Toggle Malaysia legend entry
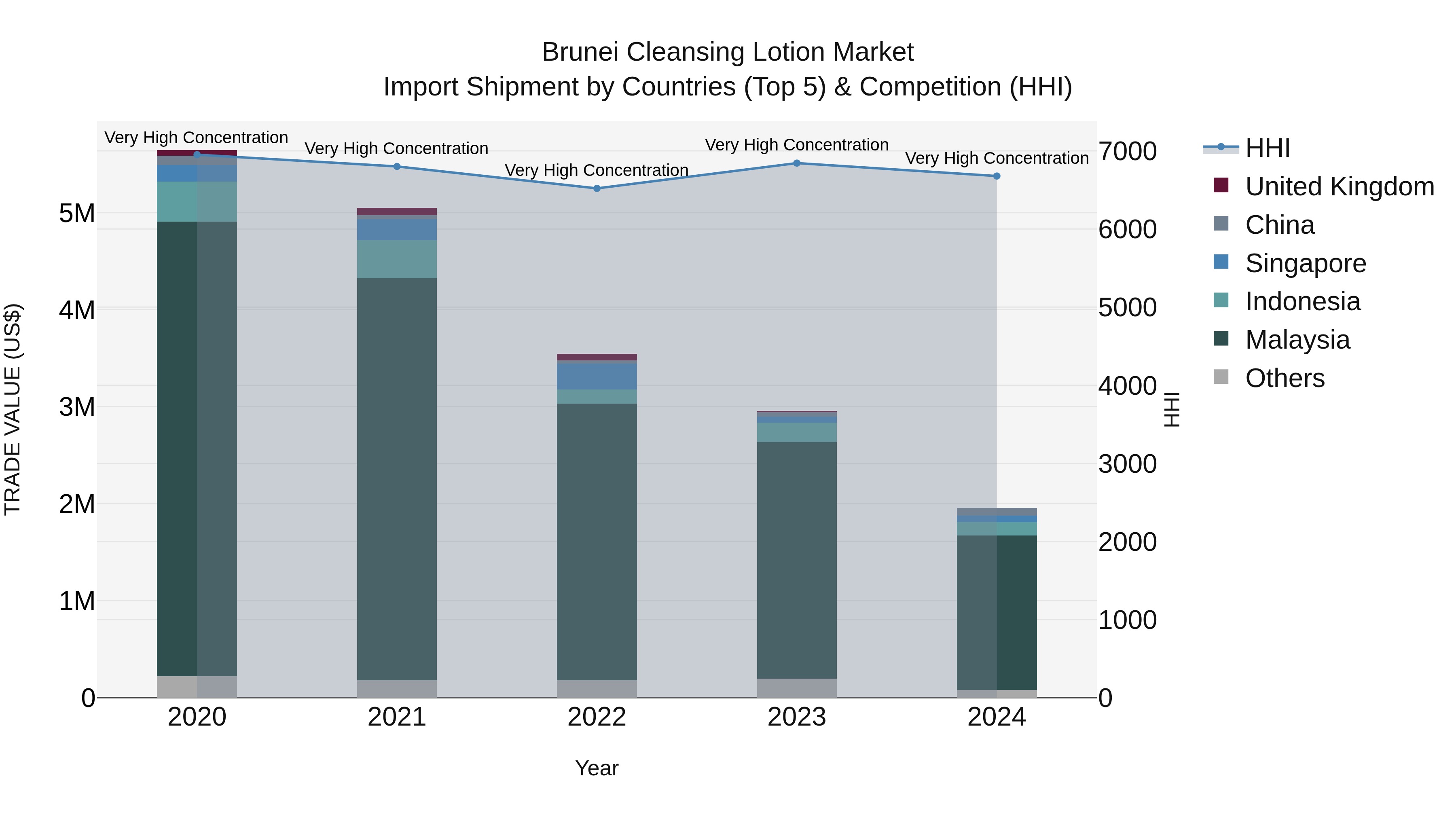The width and height of the screenshot is (1456, 819). tap(1281, 340)
